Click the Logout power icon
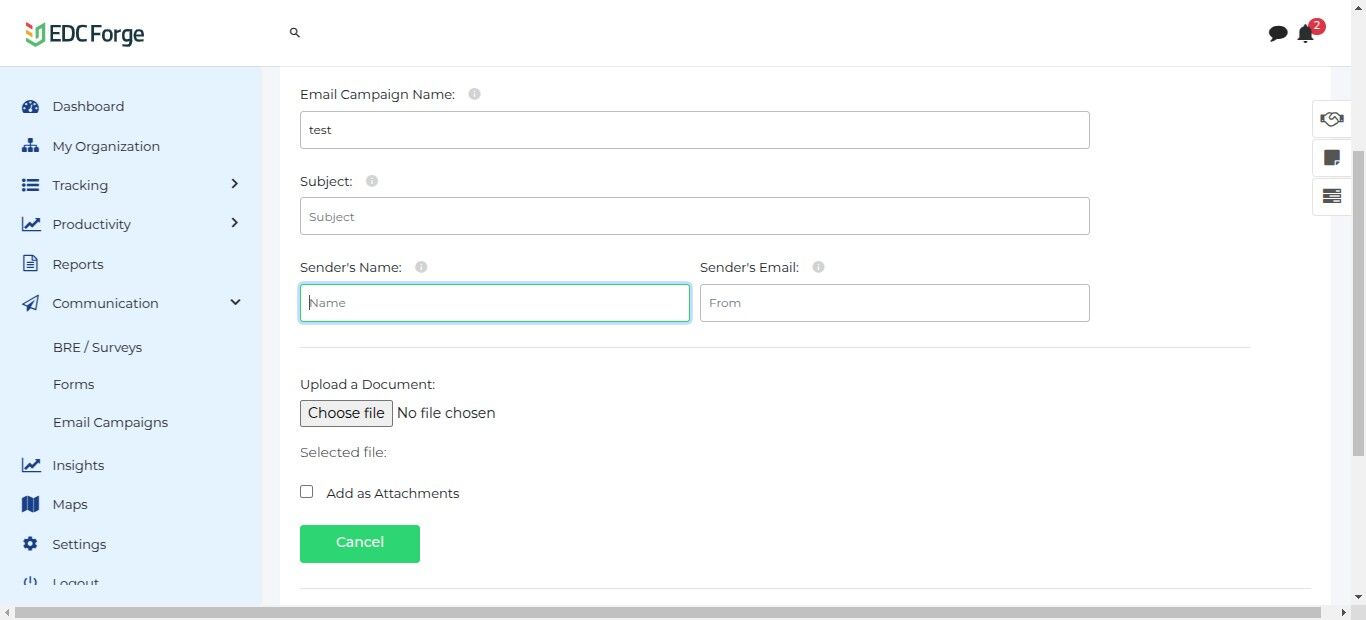 pyautogui.click(x=30, y=583)
